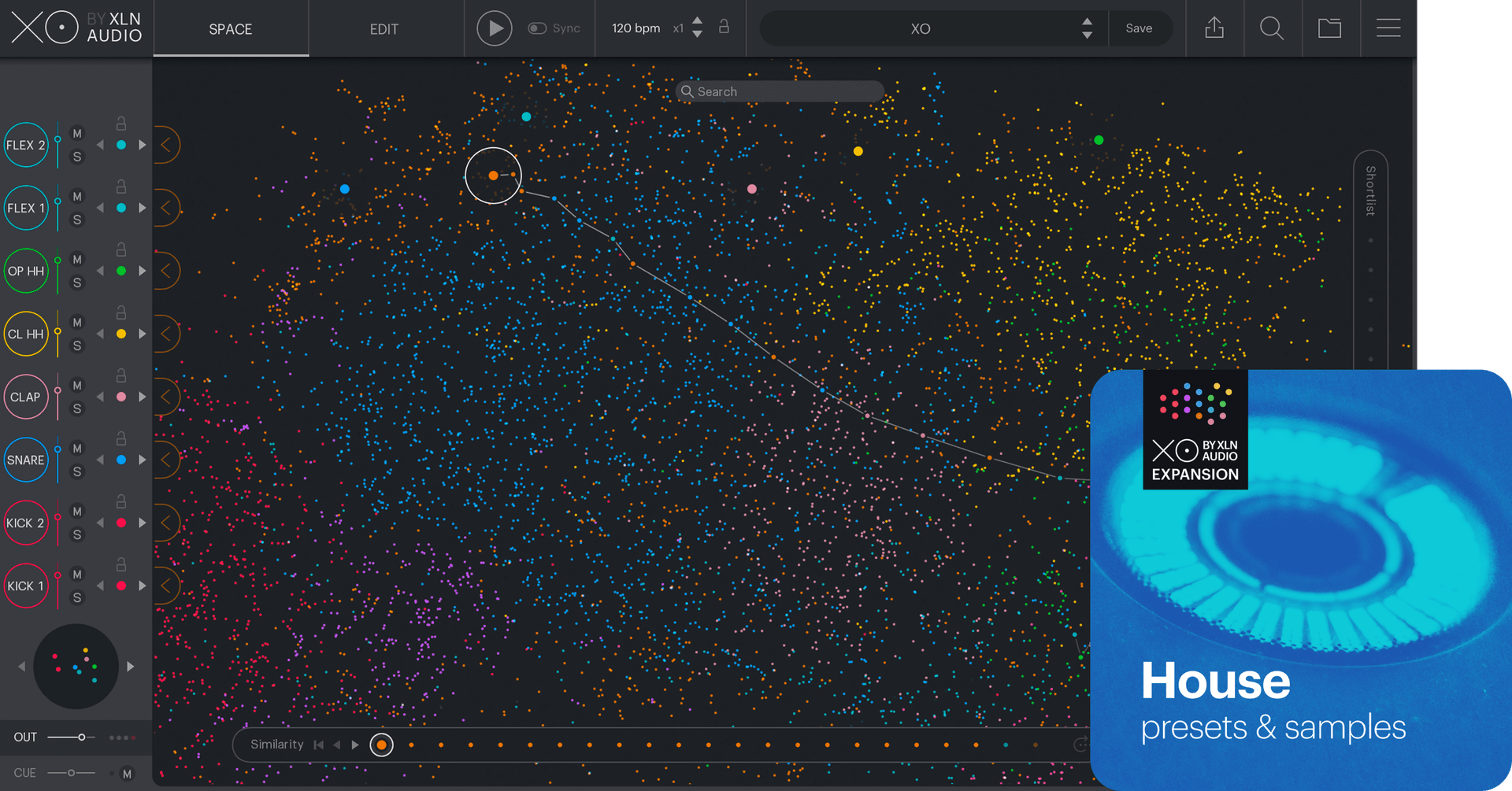This screenshot has width=1512, height=791.
Task: Load next sample for CL HH
Action: 142,334
